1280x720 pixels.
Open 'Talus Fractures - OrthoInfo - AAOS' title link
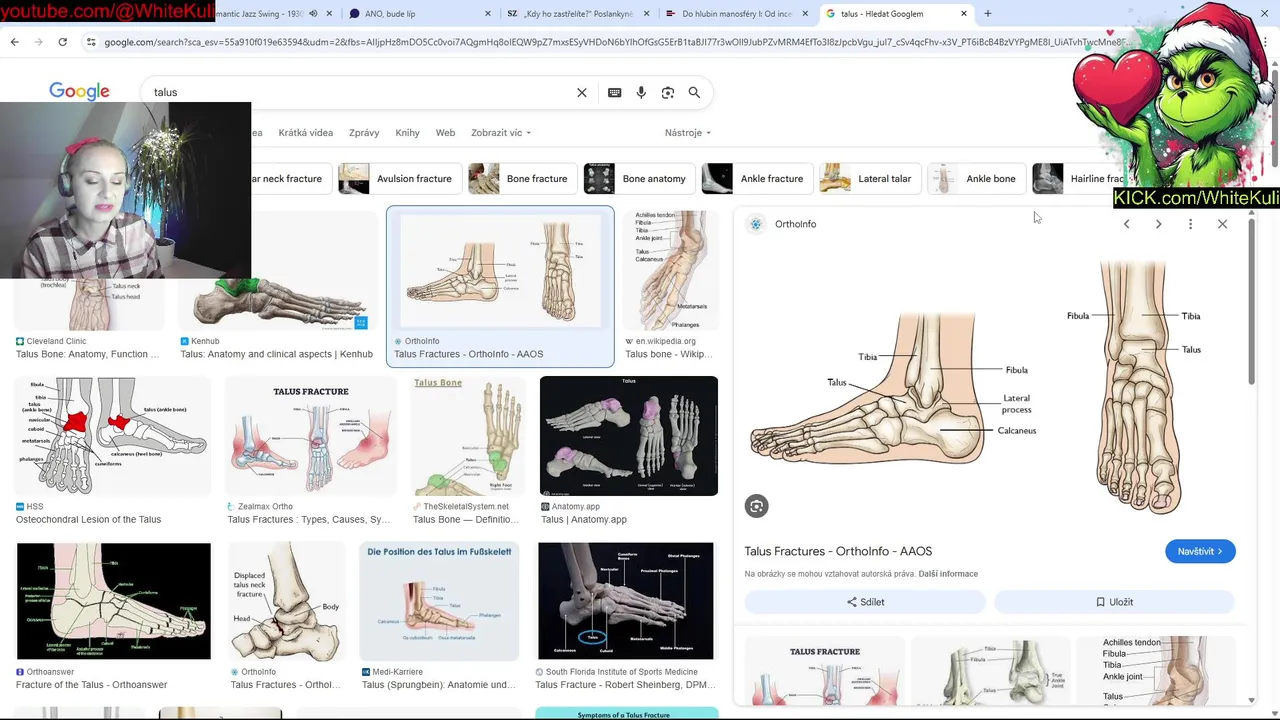point(838,551)
